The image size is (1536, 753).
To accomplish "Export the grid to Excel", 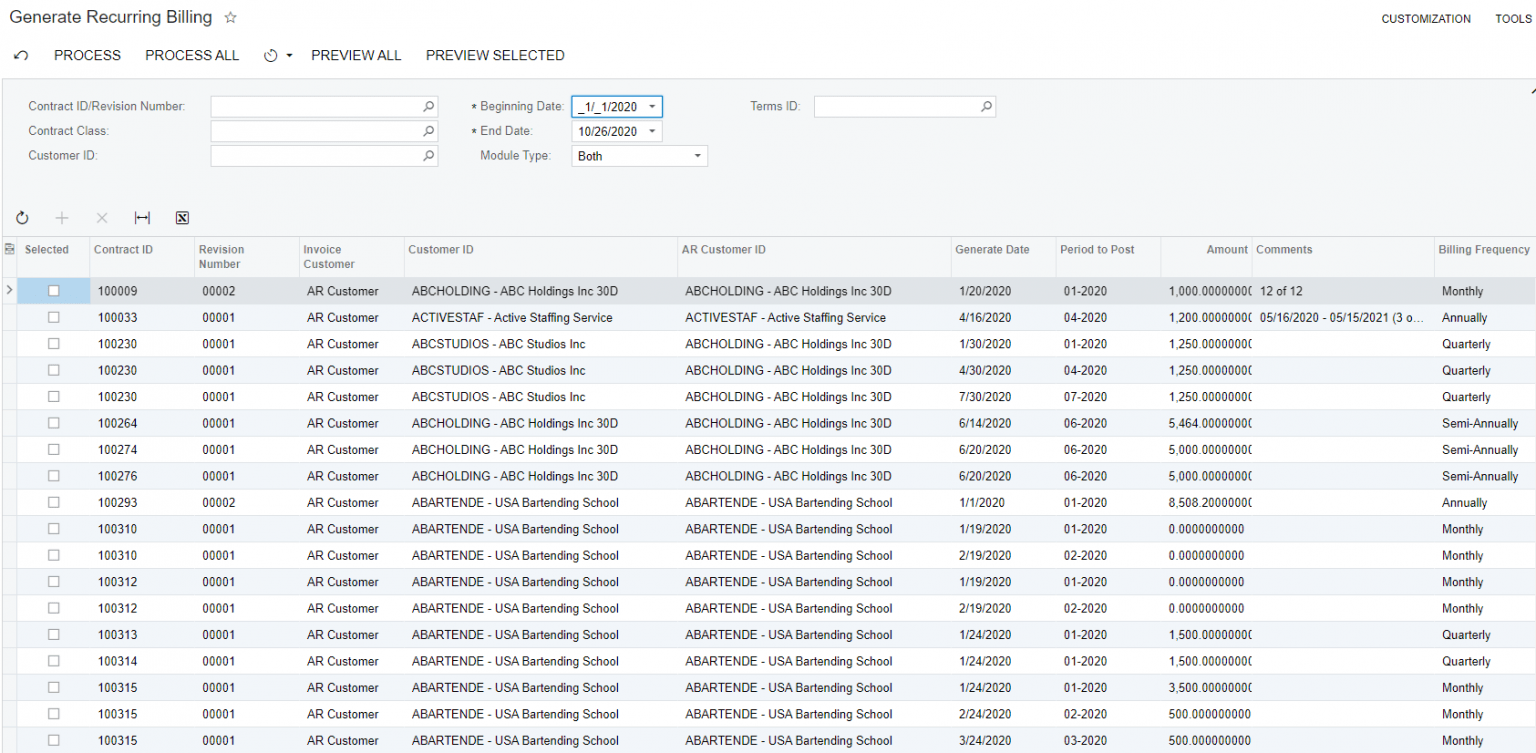I will pyautogui.click(x=182, y=217).
